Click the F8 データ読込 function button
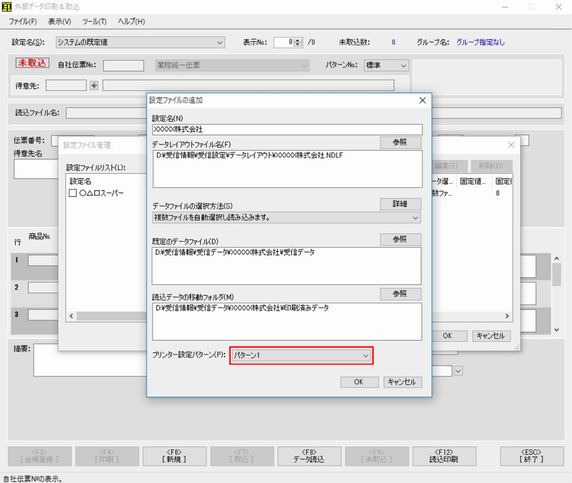Viewport: 572px width, 483px height. [309, 456]
